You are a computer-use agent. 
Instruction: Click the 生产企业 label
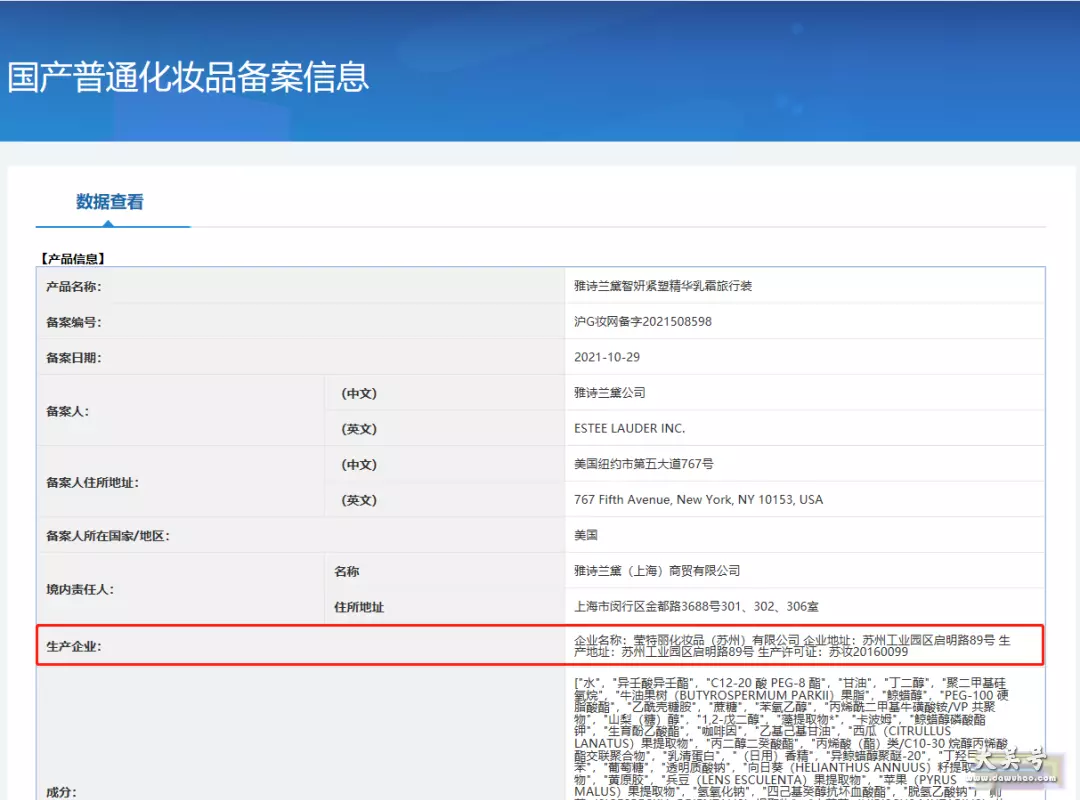[74, 647]
